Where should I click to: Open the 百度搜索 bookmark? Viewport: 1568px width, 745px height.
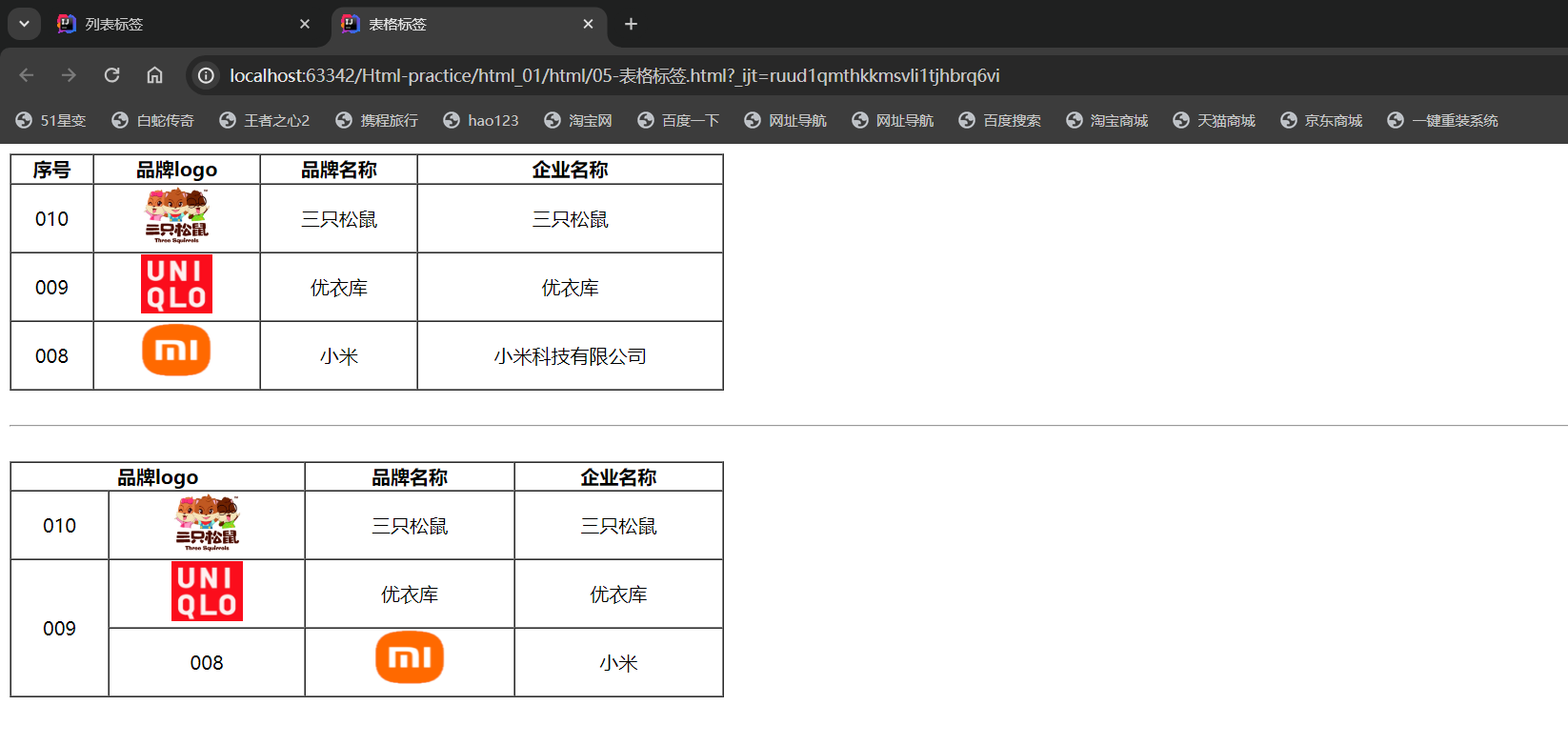tap(1000, 120)
